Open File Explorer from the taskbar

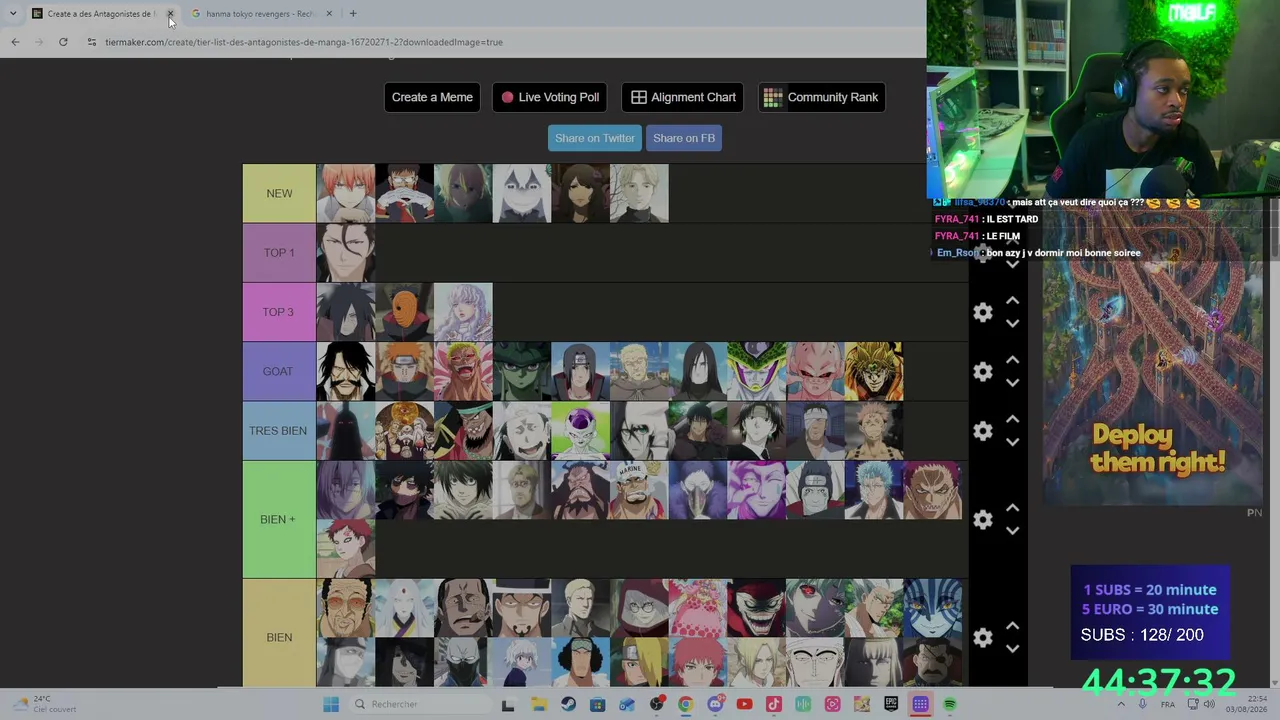[x=539, y=704]
